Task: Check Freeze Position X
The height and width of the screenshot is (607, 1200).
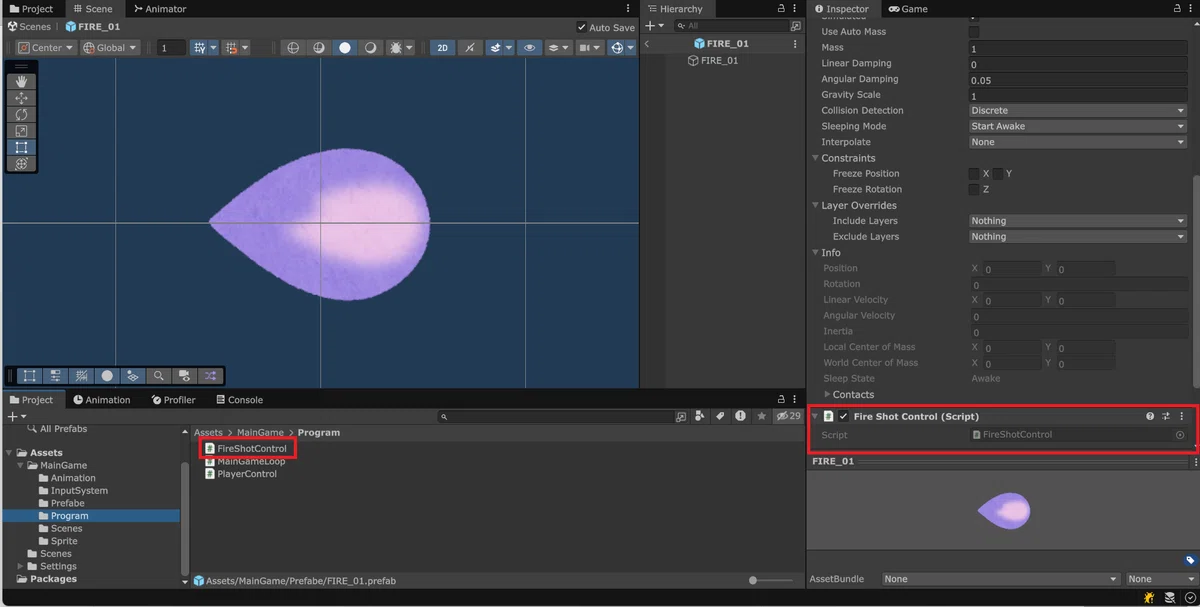Action: tap(974, 173)
